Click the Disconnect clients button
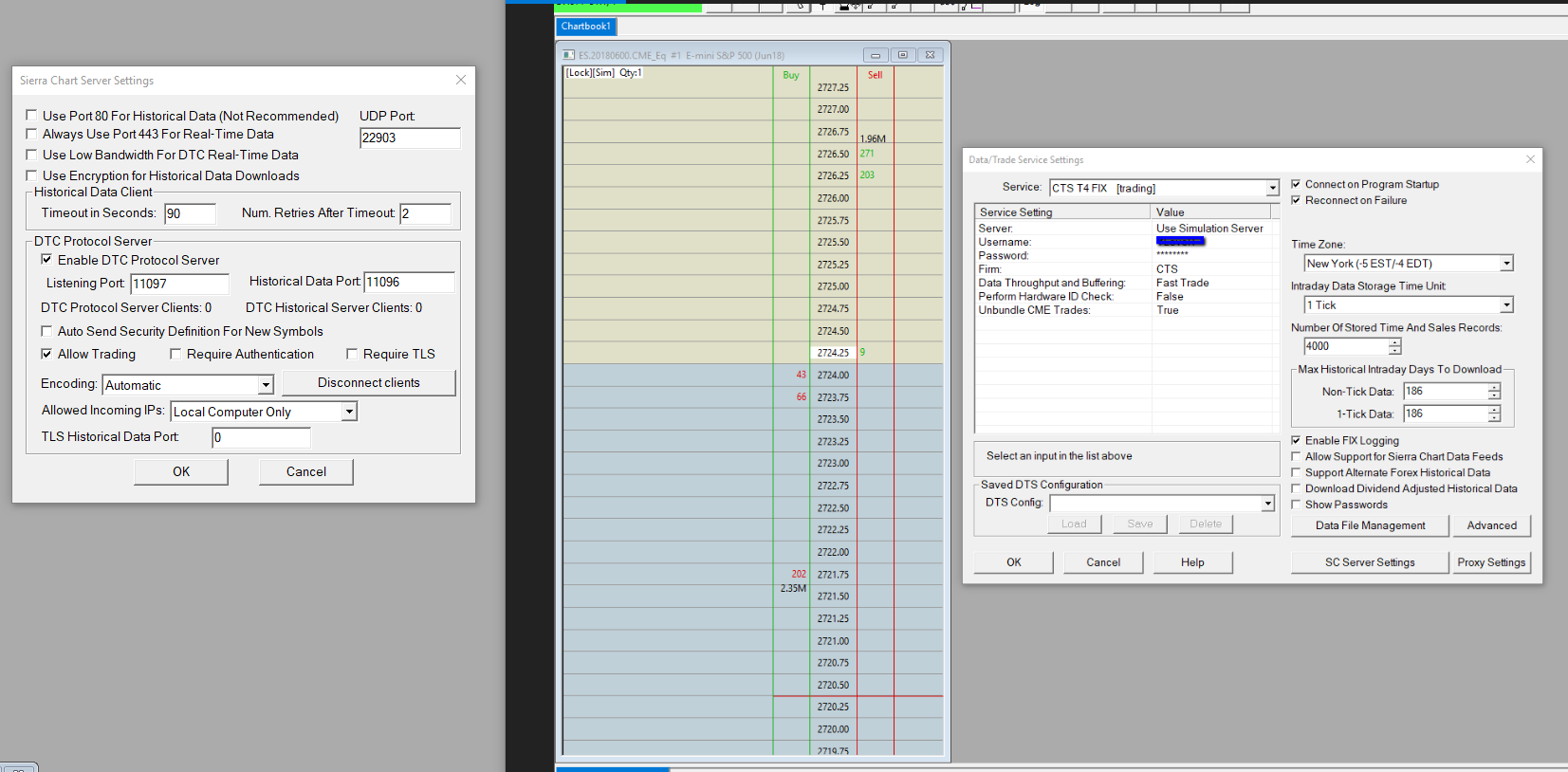1568x772 pixels. pos(369,383)
